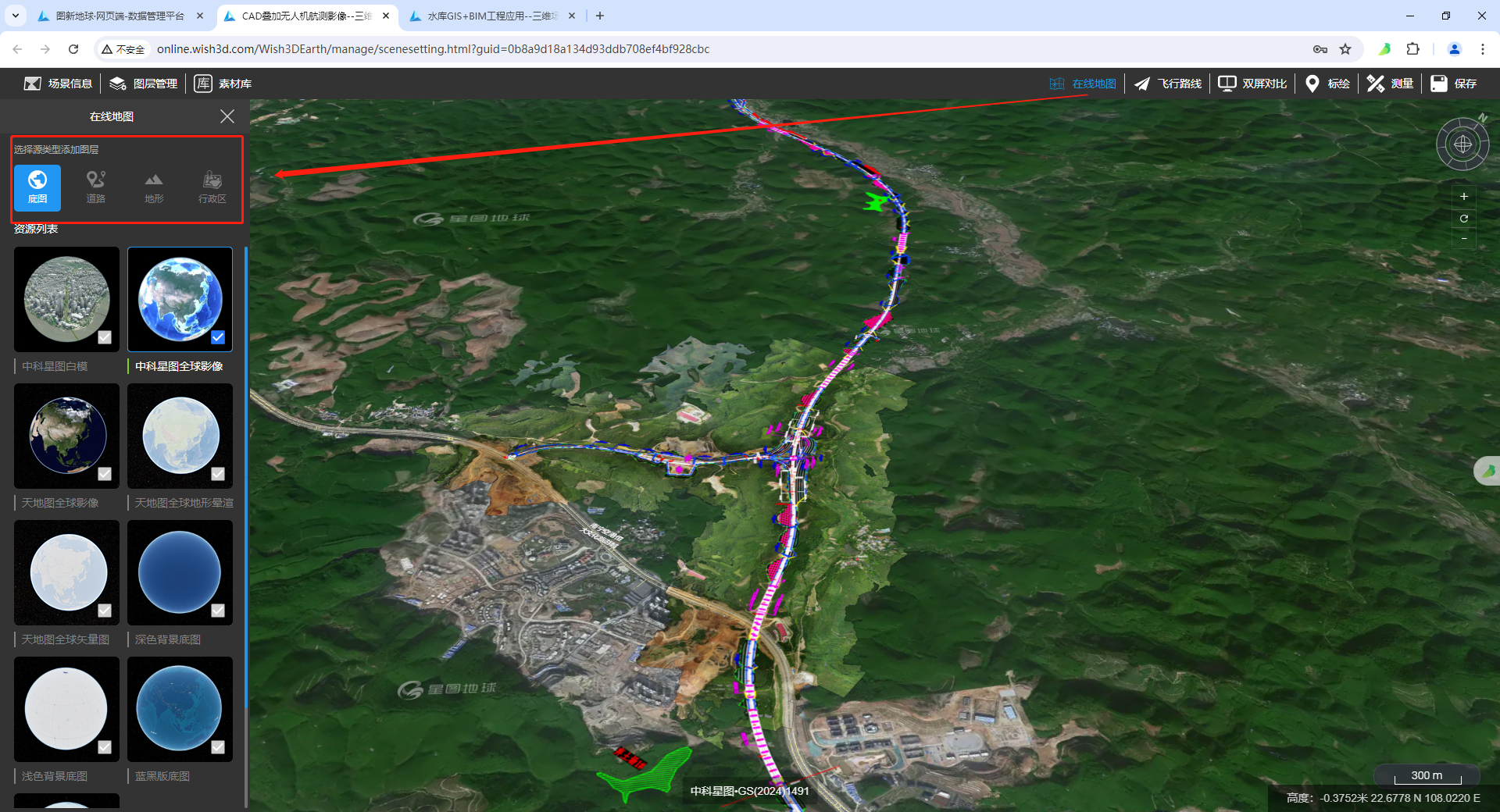Select the 天地图全球影像 thumbnail
This screenshot has width=1500, height=812.
coord(66,436)
